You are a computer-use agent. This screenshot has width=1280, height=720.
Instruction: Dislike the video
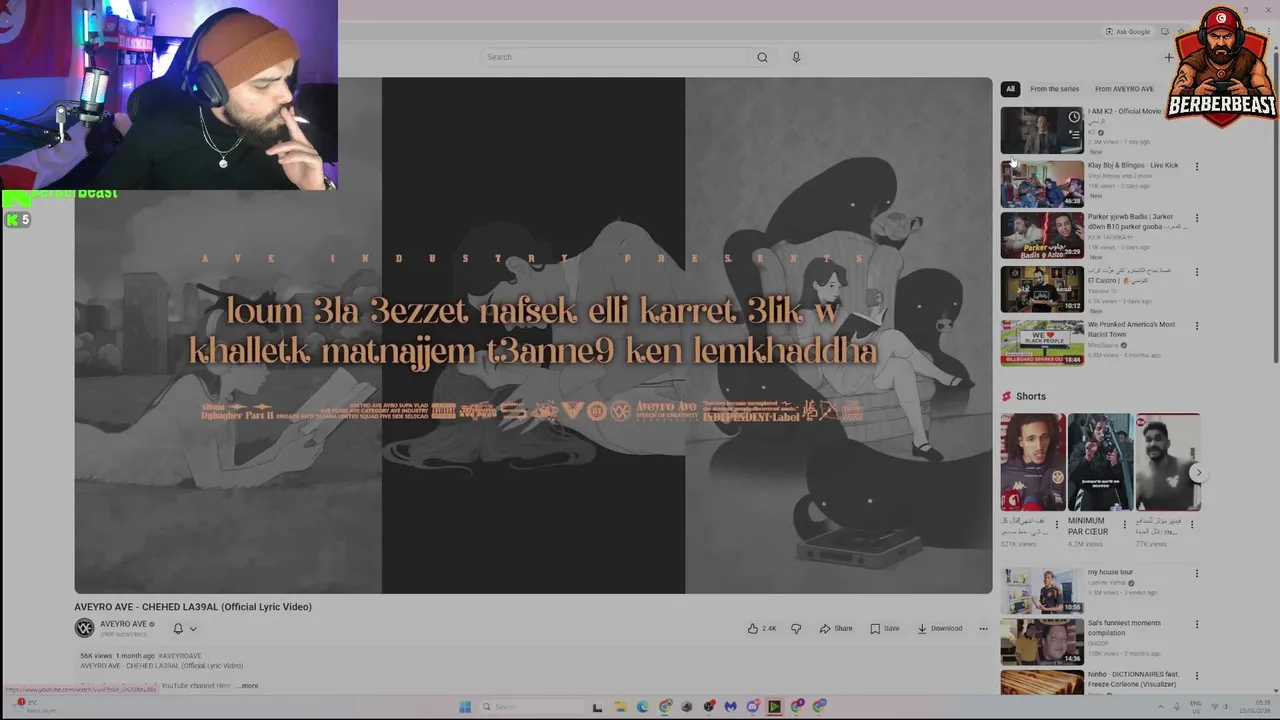[x=796, y=628]
